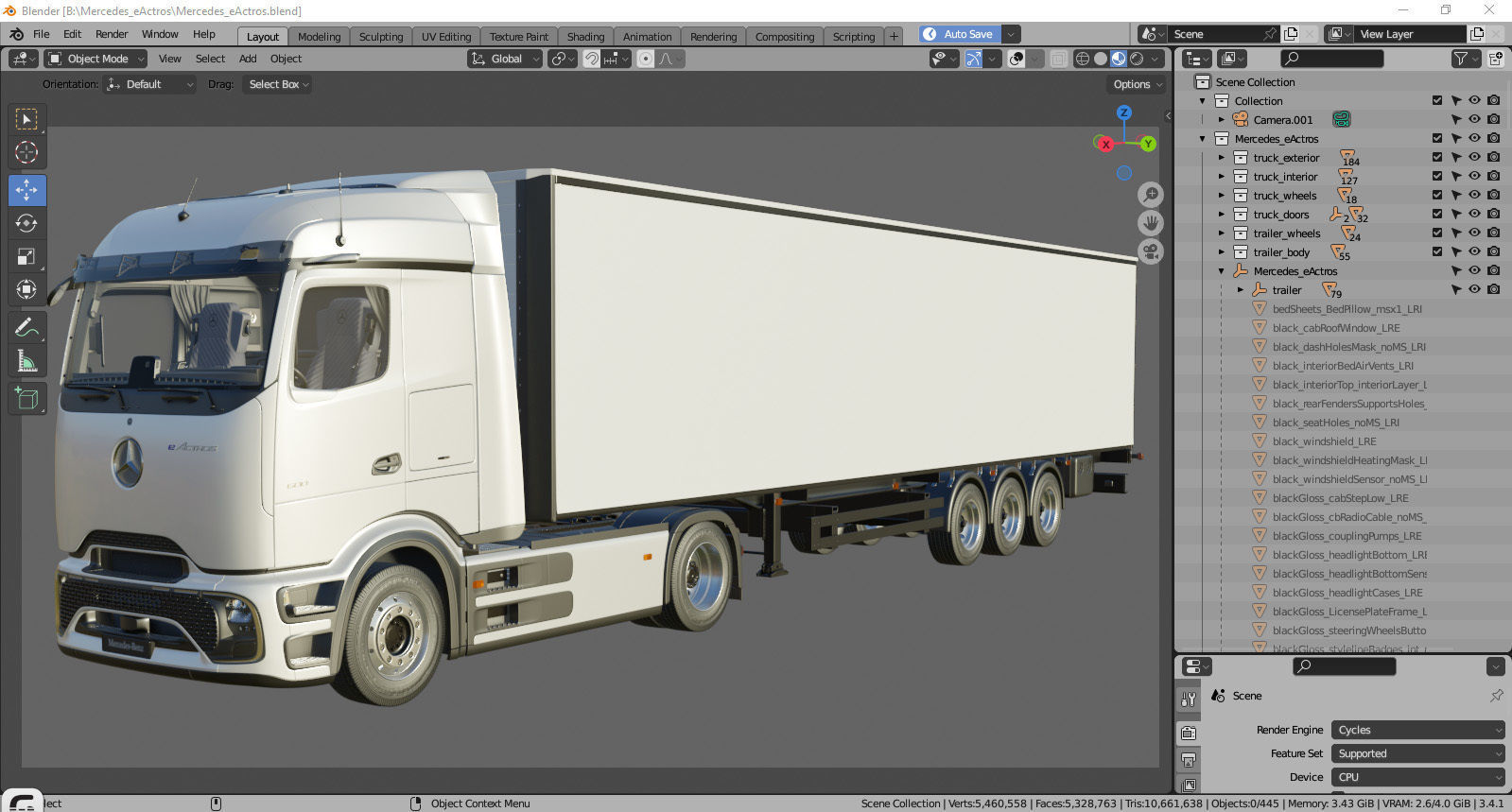Open the Options dropdown in viewport

(x=1138, y=84)
